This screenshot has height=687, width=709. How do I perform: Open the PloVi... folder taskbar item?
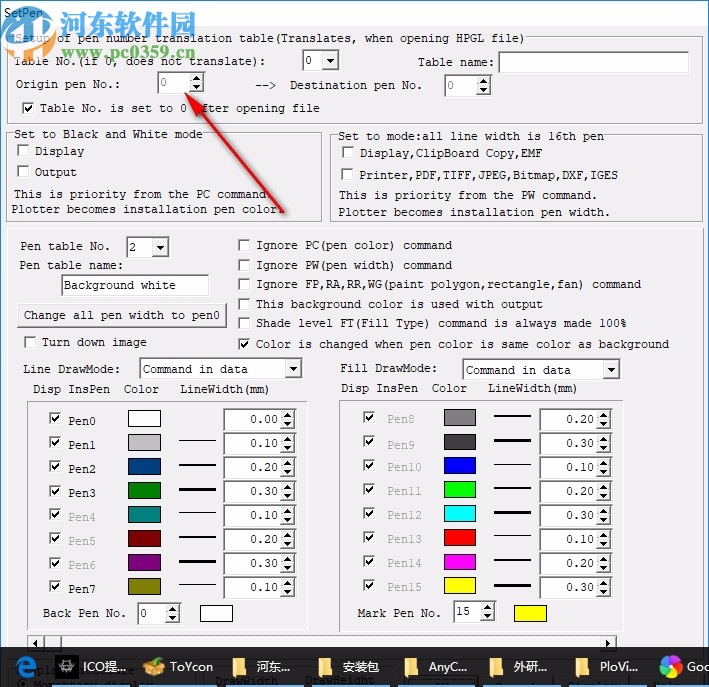coord(607,667)
